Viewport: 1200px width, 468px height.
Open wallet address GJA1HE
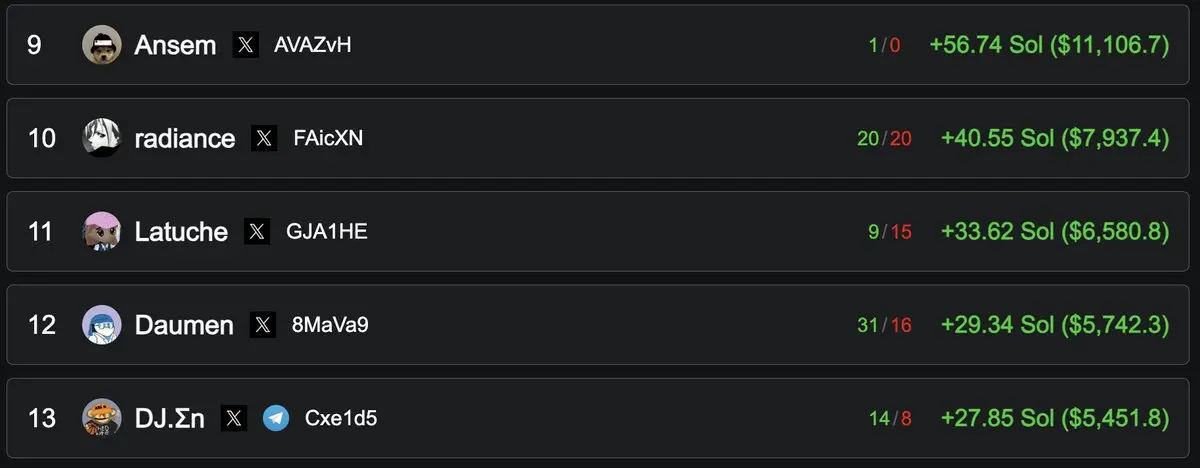(x=327, y=232)
